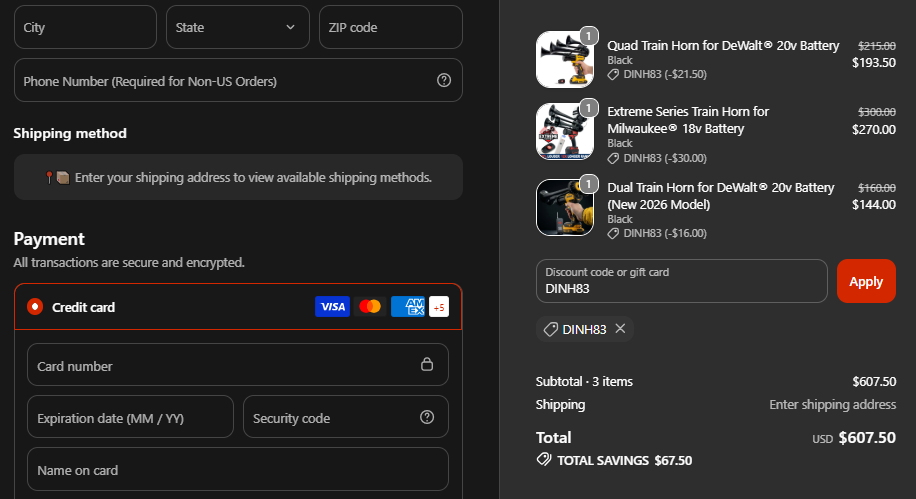Click 'DINH83 (-$16.00)' discount text
The width and height of the screenshot is (916, 499).
pos(665,234)
